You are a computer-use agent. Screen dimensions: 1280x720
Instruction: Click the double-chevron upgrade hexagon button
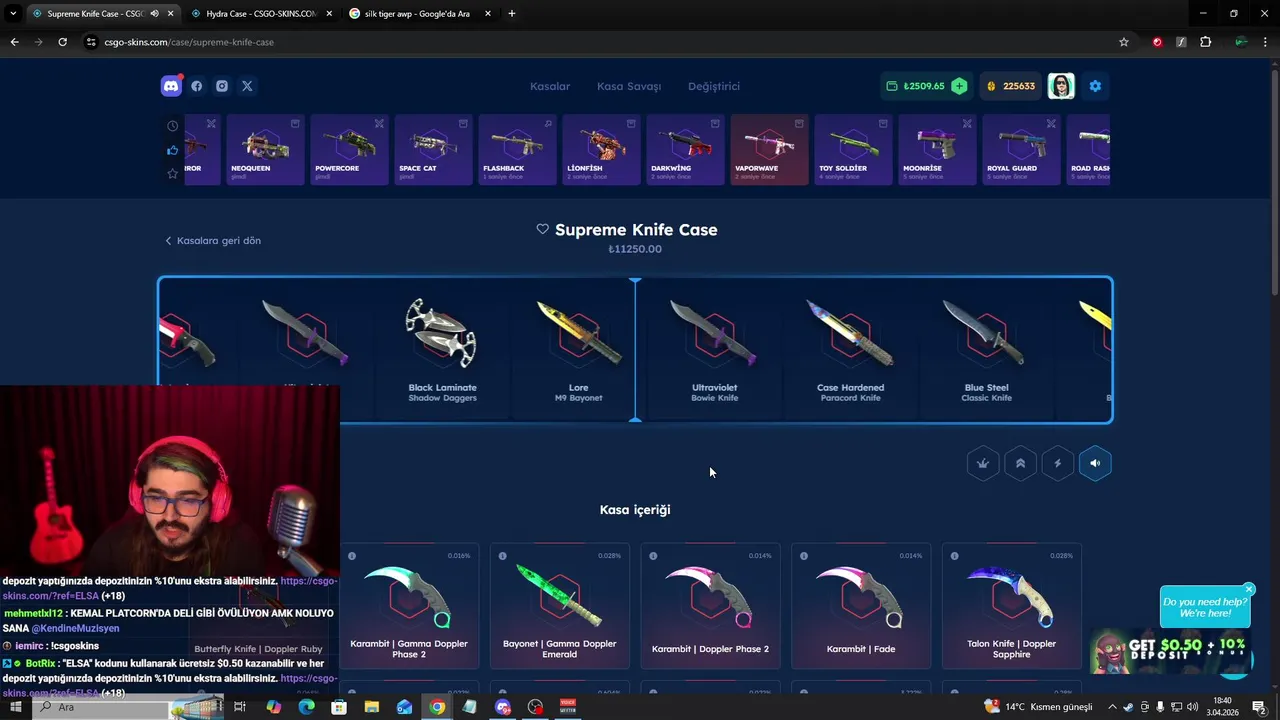(1020, 463)
